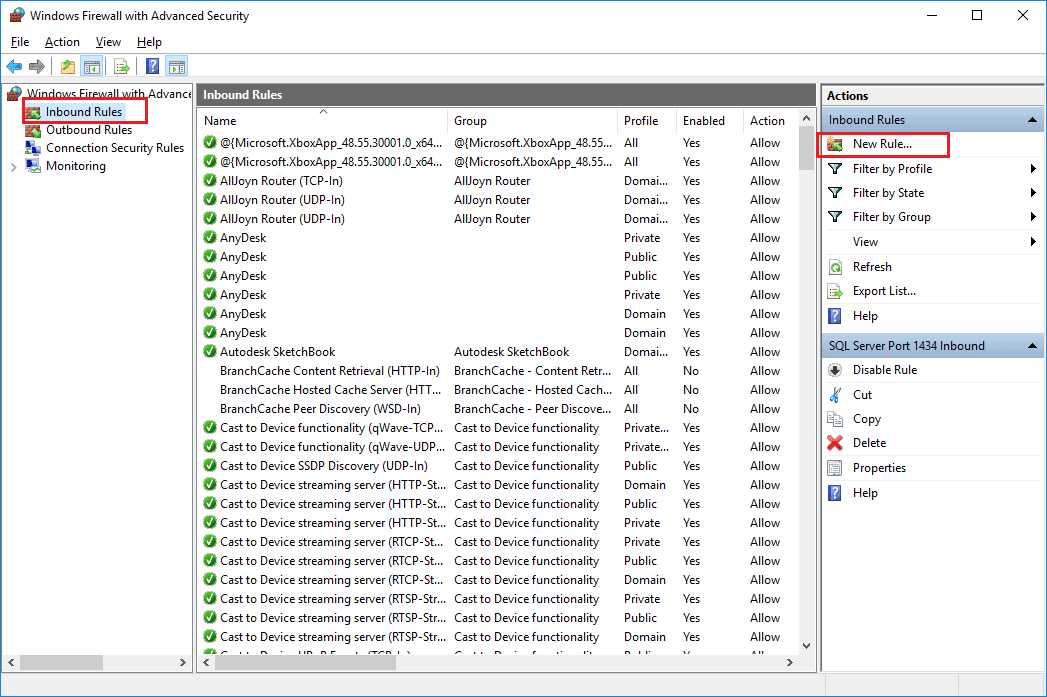Click the Back arrow toolbar icon
This screenshot has width=1047, height=697.
[14, 66]
